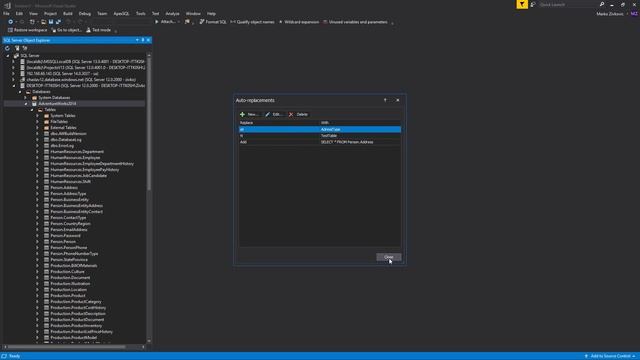This screenshot has width=640, height=360.
Task: Open the Help menu
Action: 211,13
